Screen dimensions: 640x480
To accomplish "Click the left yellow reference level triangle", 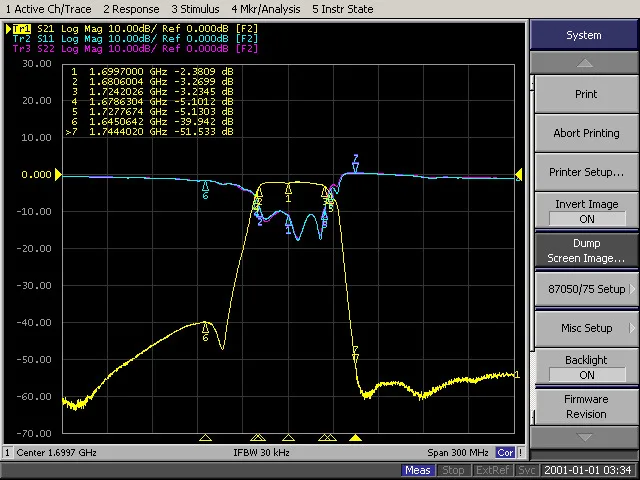I will tap(58, 175).
